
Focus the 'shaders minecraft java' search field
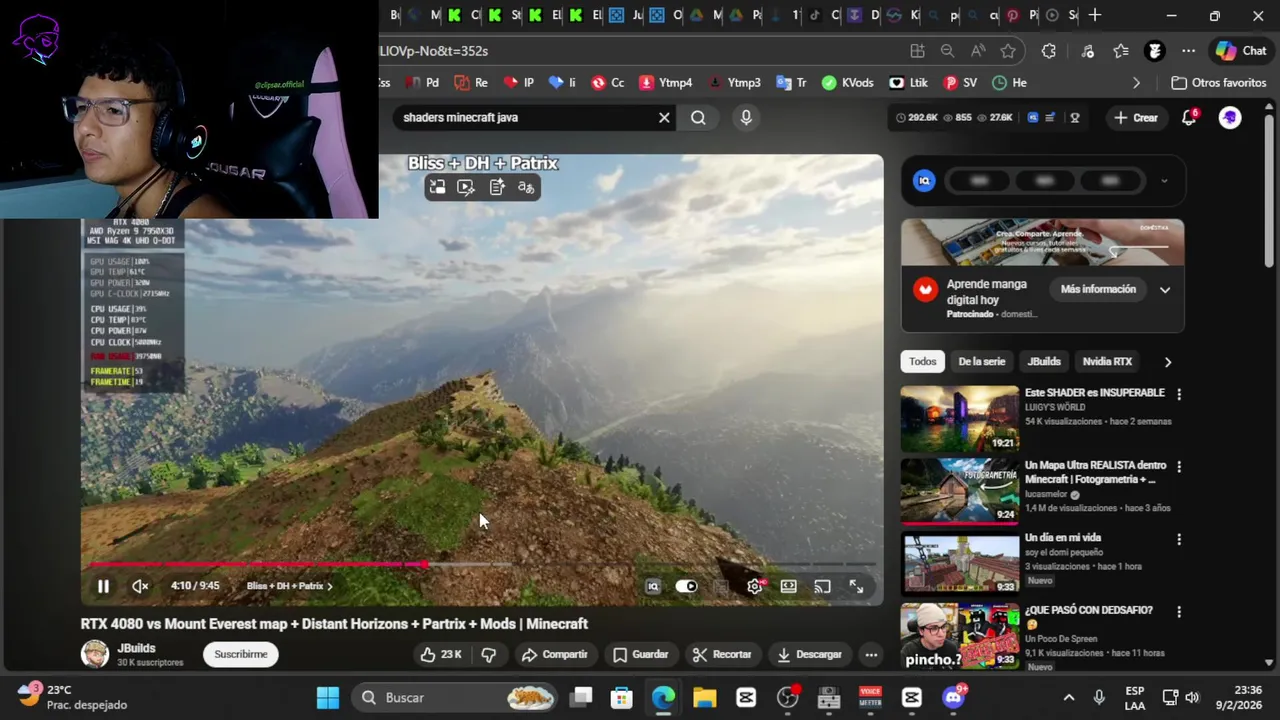pyautogui.click(x=525, y=117)
